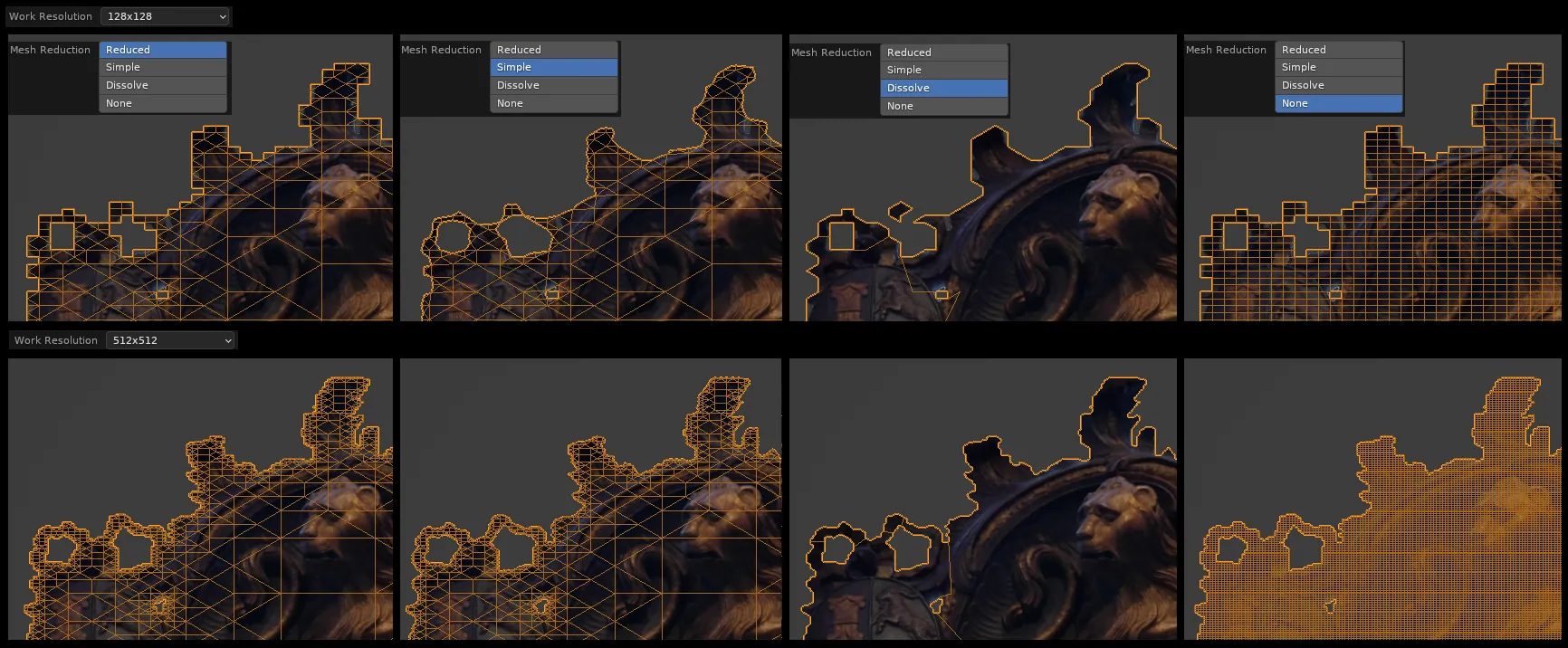Click the highlighted None mesh reduction option

1338,103
